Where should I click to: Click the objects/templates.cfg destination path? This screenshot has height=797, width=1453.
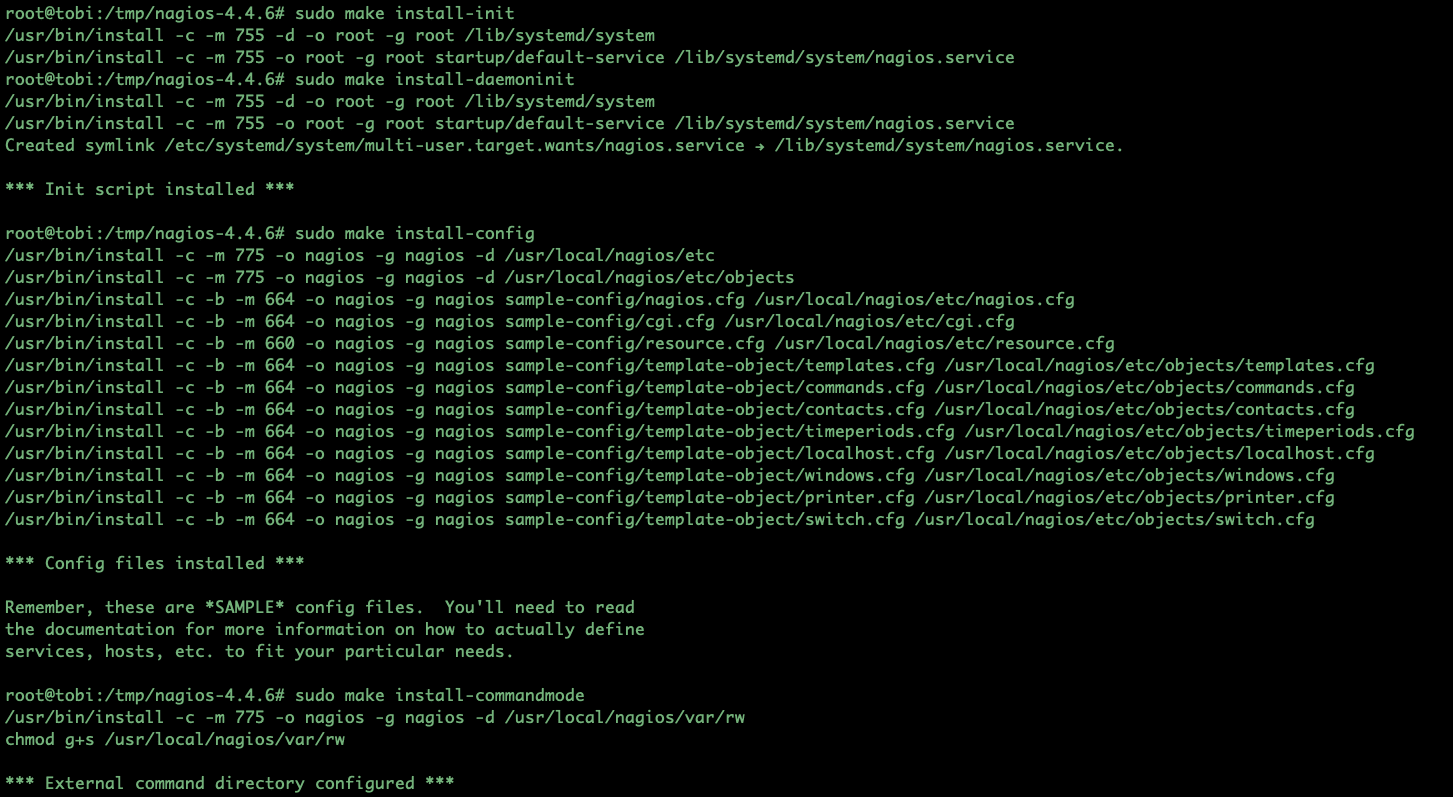[1159, 365]
